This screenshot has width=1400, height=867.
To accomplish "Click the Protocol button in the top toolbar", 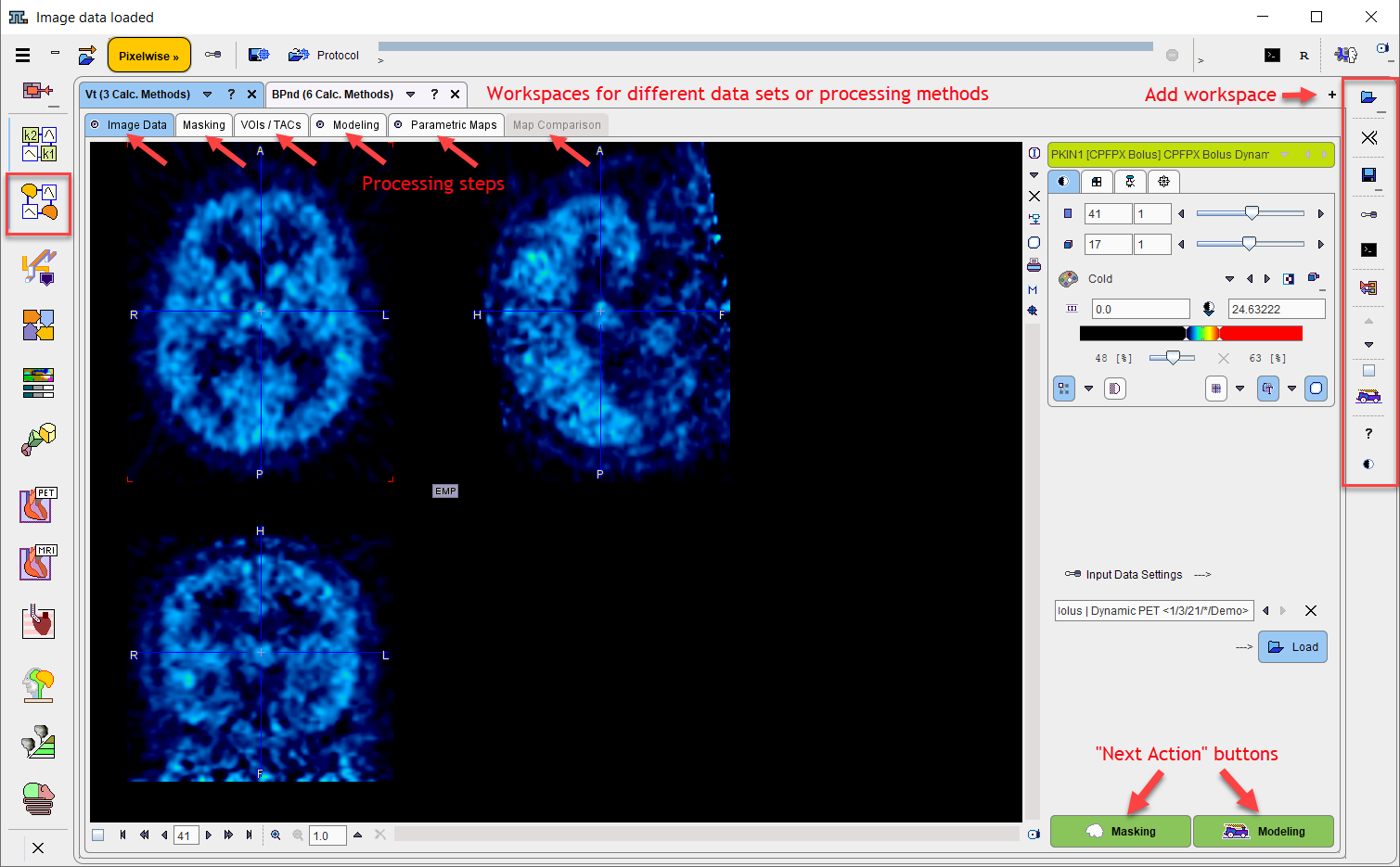I will [x=324, y=56].
